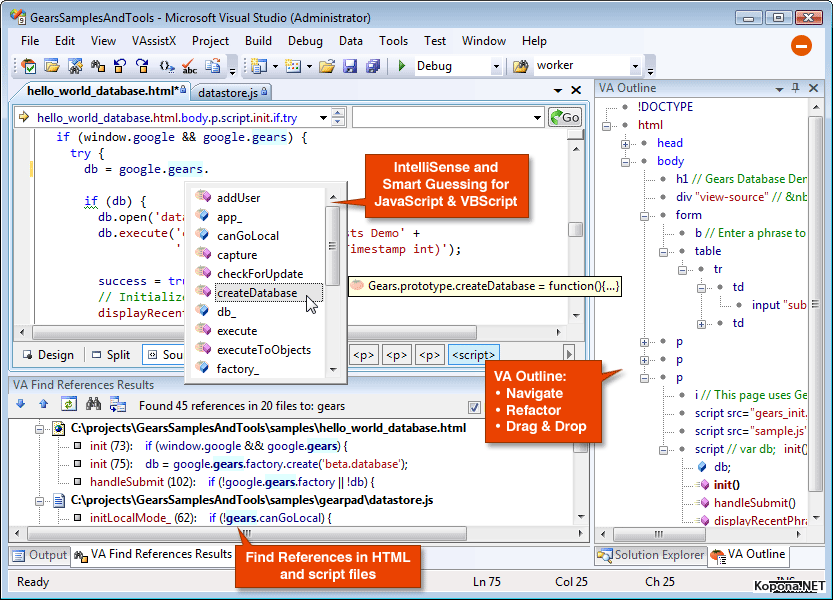Pick executeToObjects in the IntelliSense list

[x=264, y=350]
